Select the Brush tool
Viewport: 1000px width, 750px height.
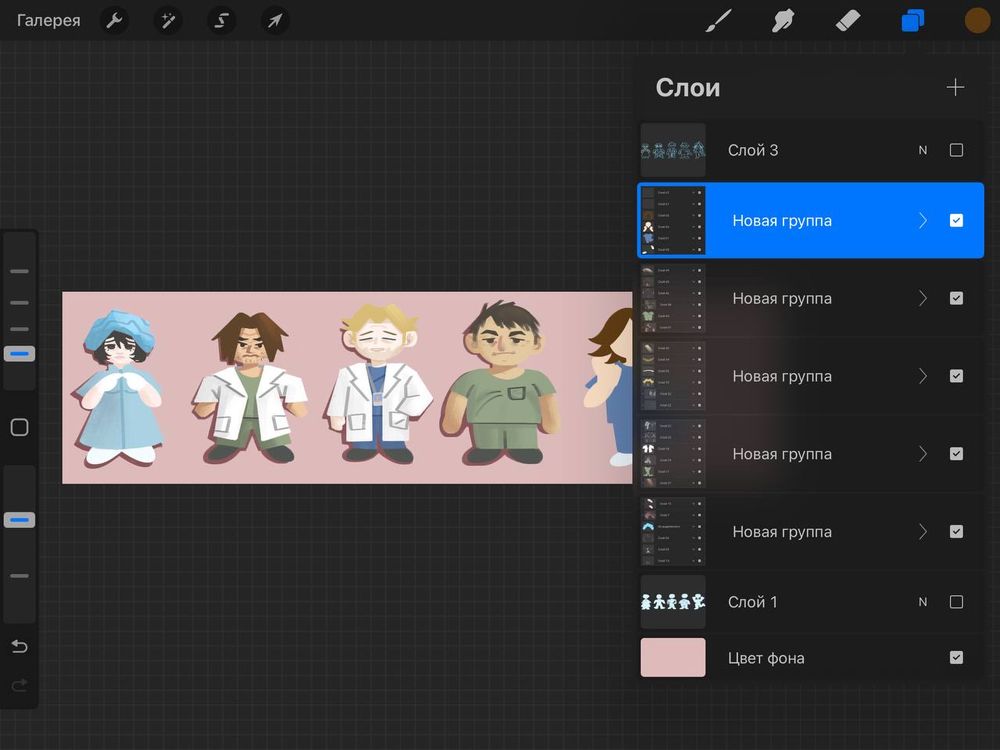coord(719,20)
